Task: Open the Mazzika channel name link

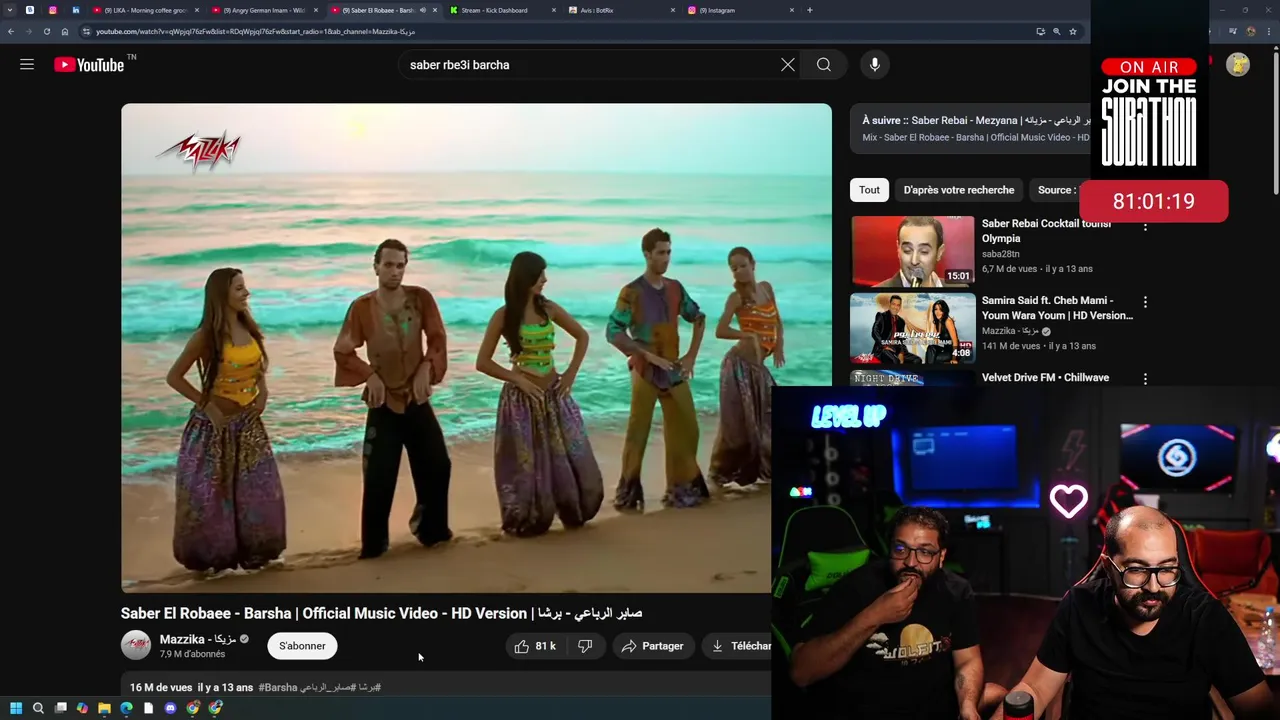Action: [198, 639]
